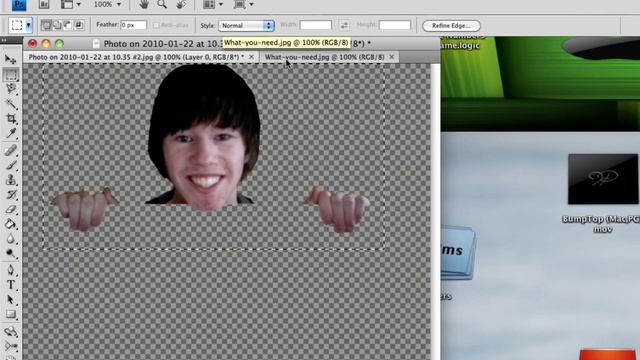Select the Dodge tool
The height and width of the screenshot is (360, 640).
coord(11,253)
